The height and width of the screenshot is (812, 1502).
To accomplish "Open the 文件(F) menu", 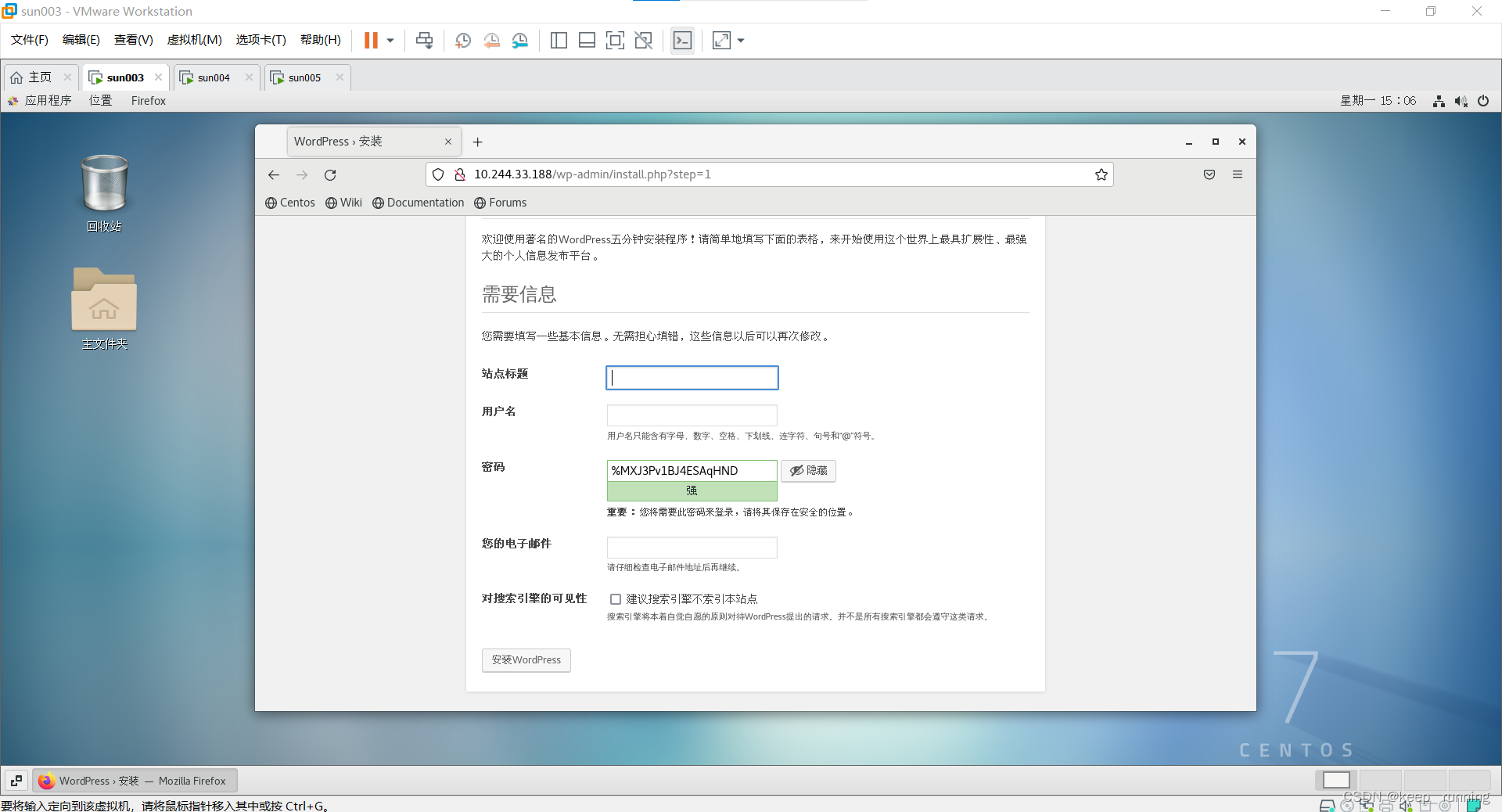I will click(x=30, y=40).
